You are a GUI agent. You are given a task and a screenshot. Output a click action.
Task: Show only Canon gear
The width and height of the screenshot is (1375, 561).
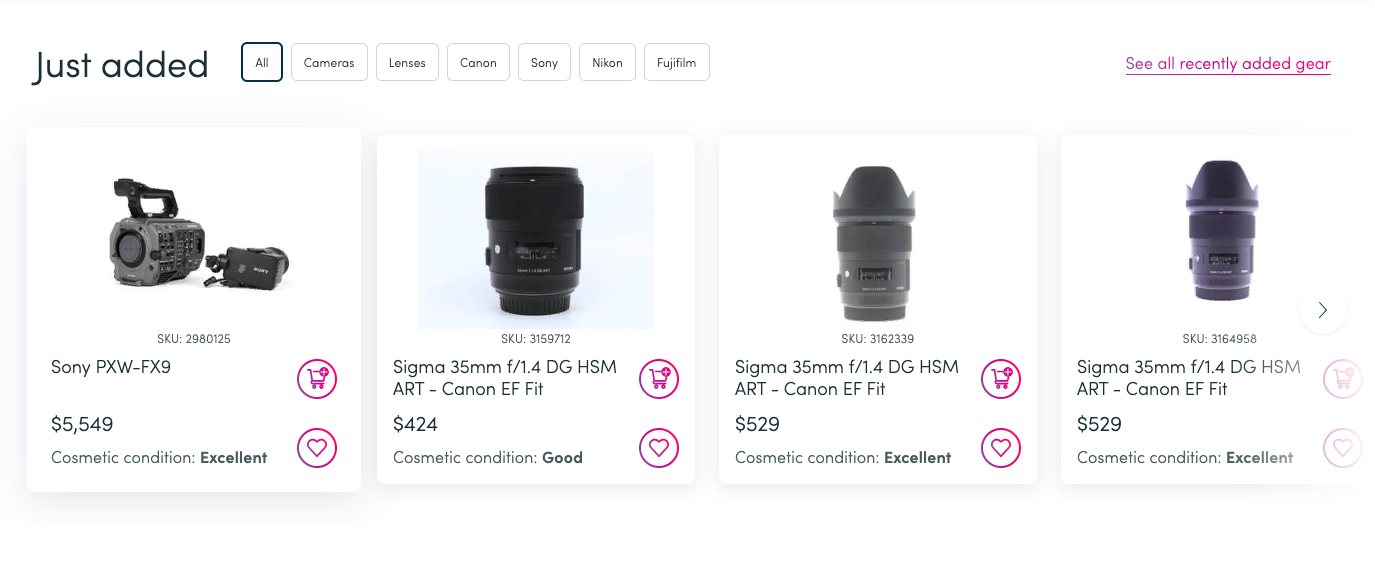(x=478, y=62)
